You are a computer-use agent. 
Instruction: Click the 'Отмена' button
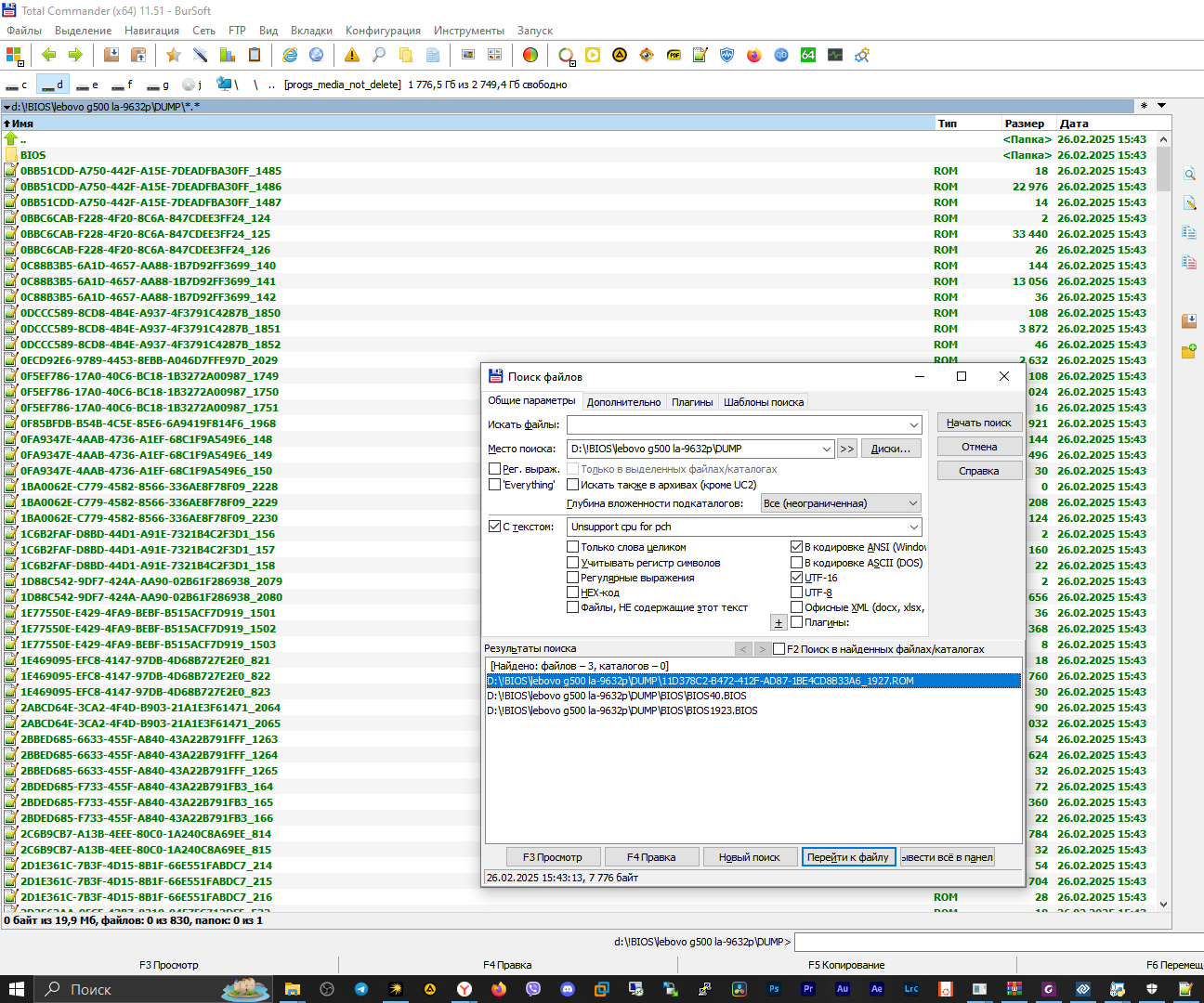point(979,447)
